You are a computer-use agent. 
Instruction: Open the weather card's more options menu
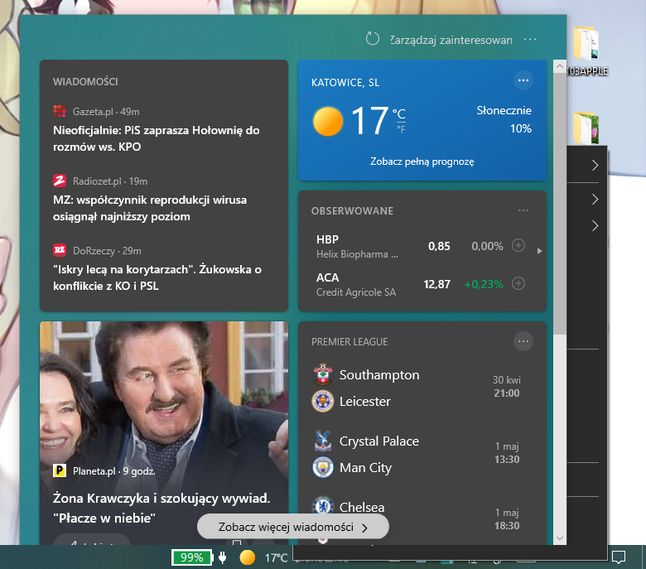pyautogui.click(x=523, y=80)
